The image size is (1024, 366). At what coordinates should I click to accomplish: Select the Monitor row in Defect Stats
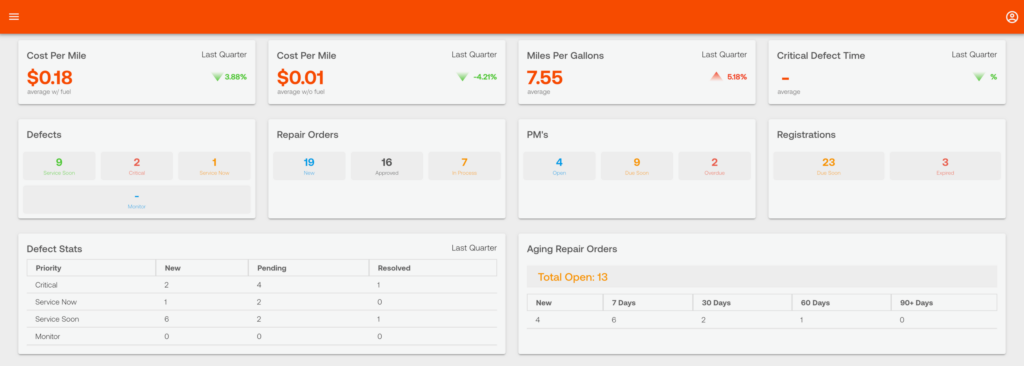click(262, 336)
